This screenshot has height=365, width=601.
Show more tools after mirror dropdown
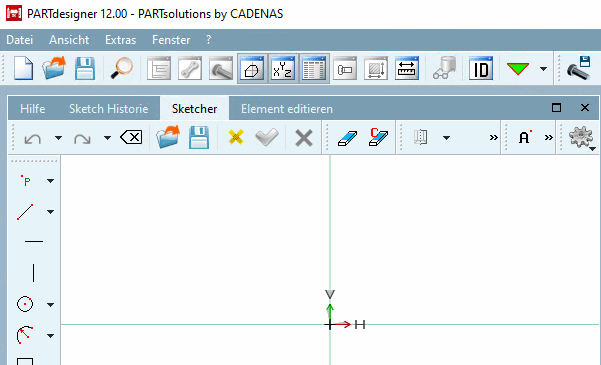click(x=494, y=138)
